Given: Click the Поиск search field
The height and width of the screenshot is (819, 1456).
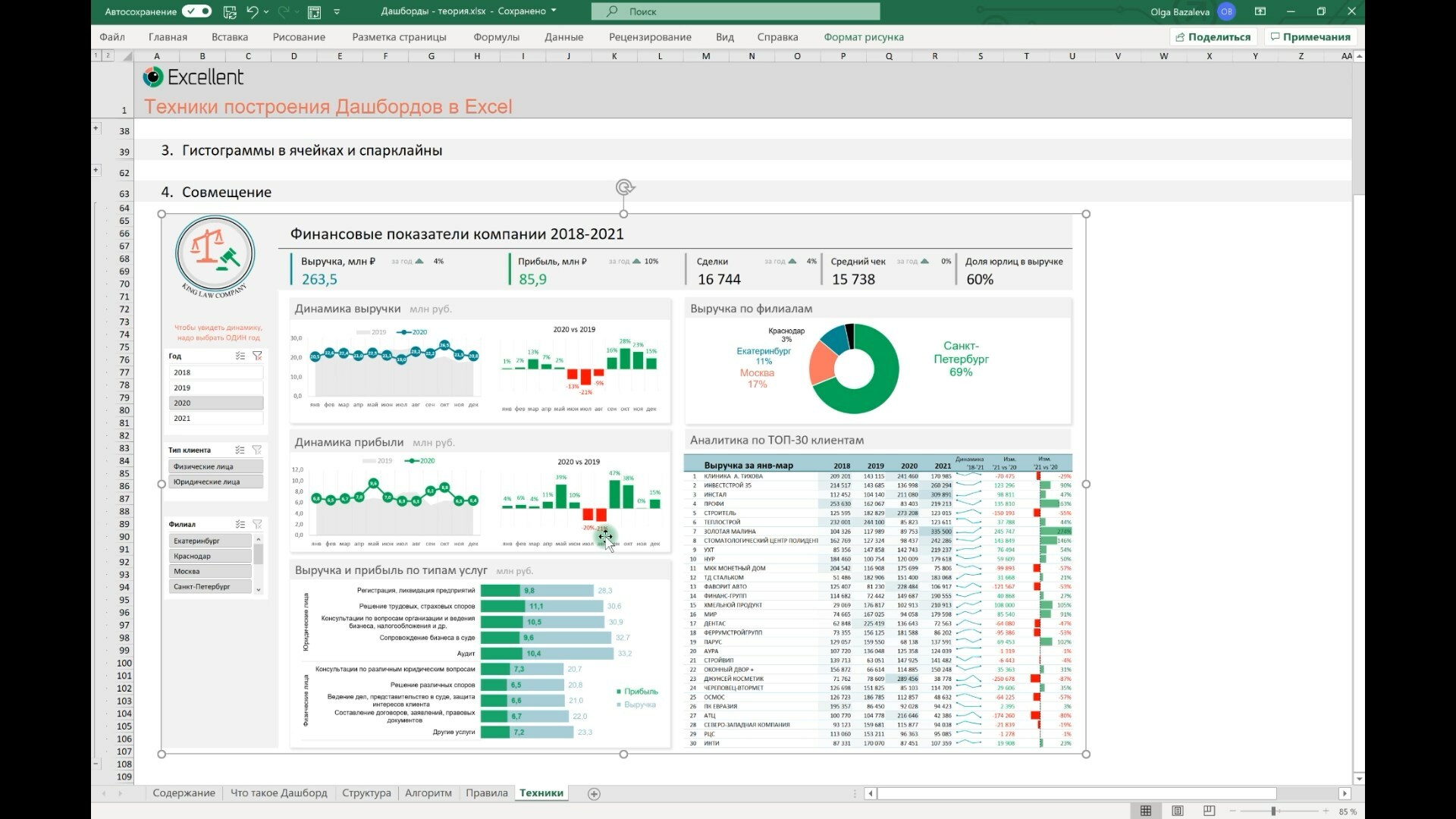Looking at the screenshot, I should click(736, 11).
